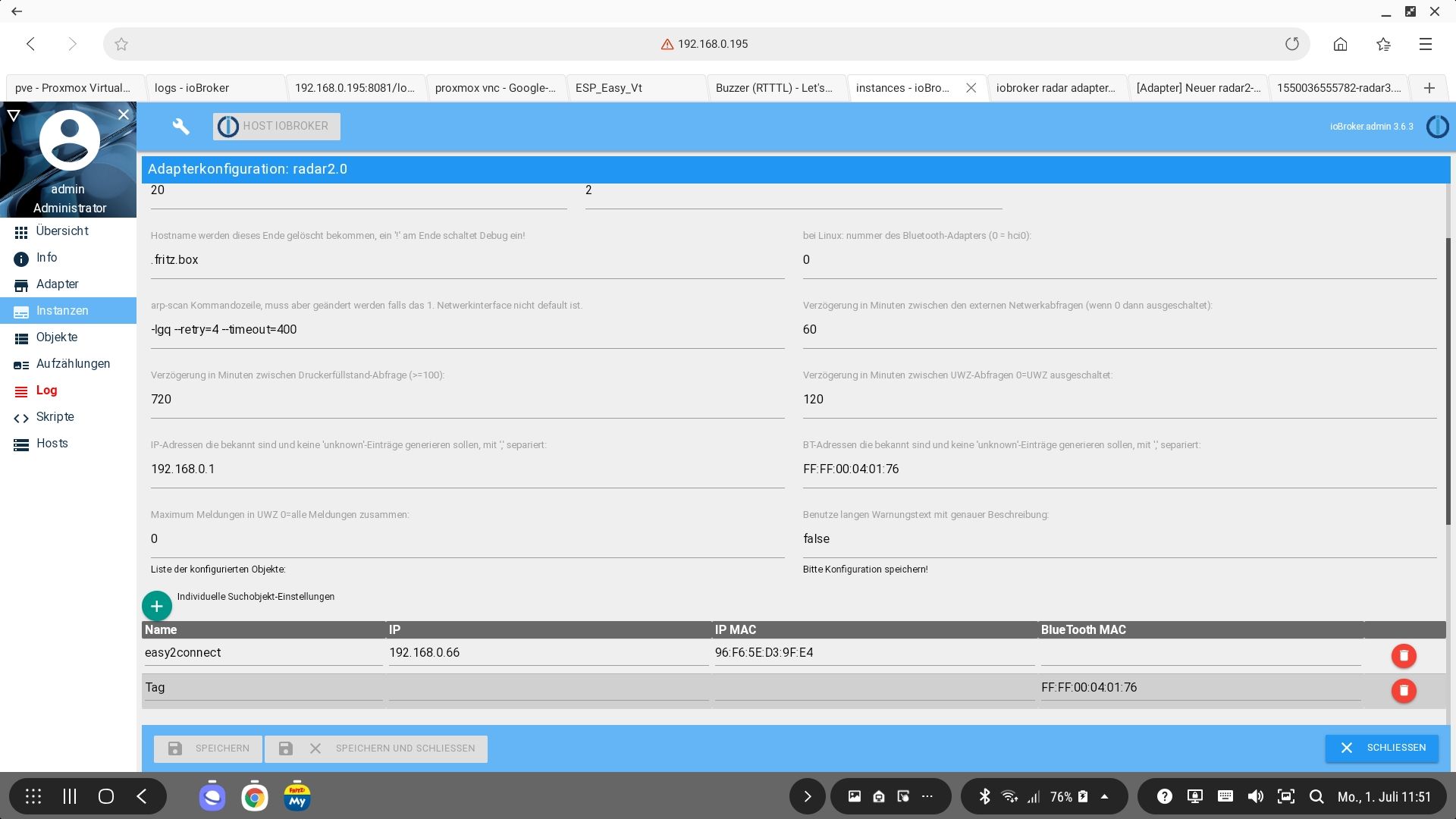The image size is (1456, 819).
Task: Open the ioBroker logo icon at top right
Action: (1437, 127)
